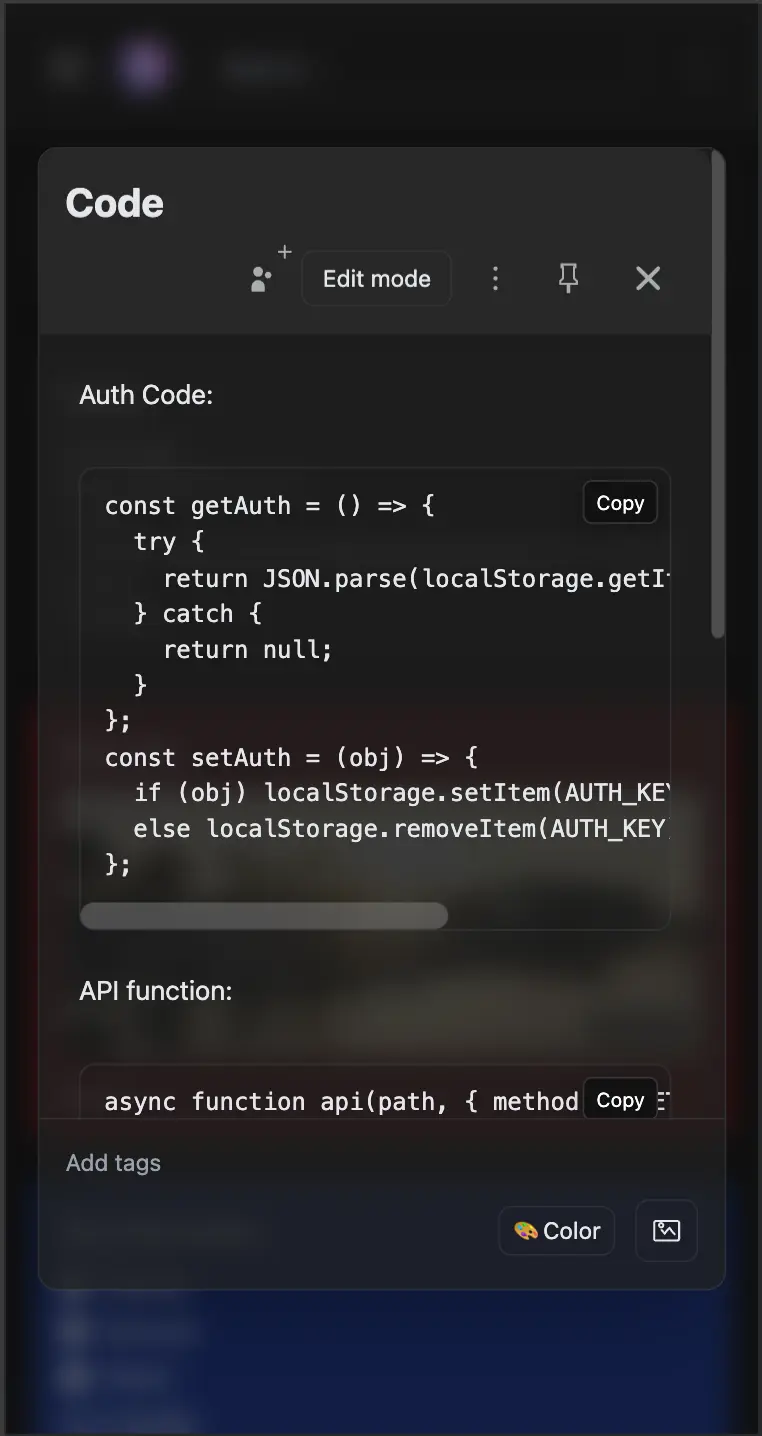Screen dimensions: 762x1436
Task: Switch the note to Edit mode
Action: (376, 278)
